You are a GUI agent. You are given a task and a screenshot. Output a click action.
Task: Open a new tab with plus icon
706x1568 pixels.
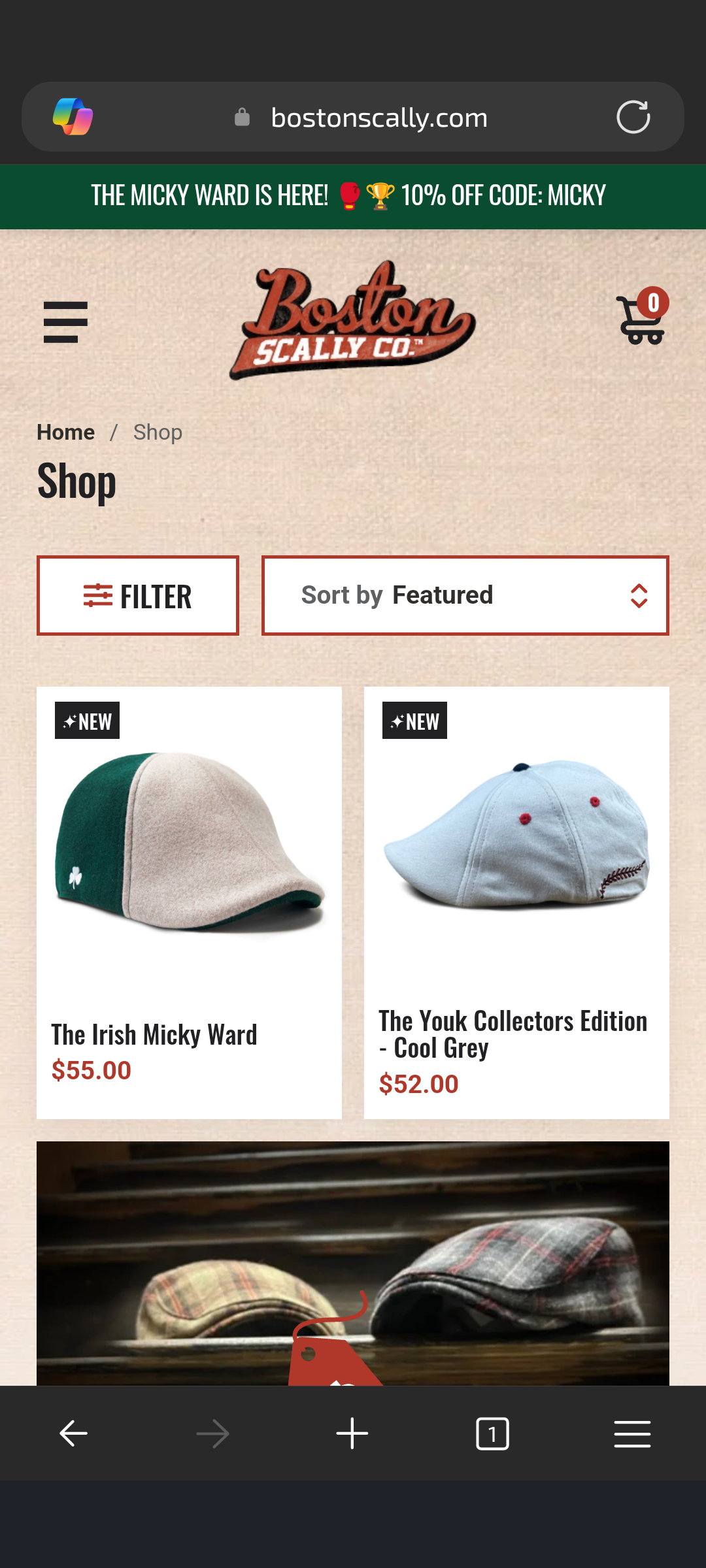pyautogui.click(x=352, y=1433)
